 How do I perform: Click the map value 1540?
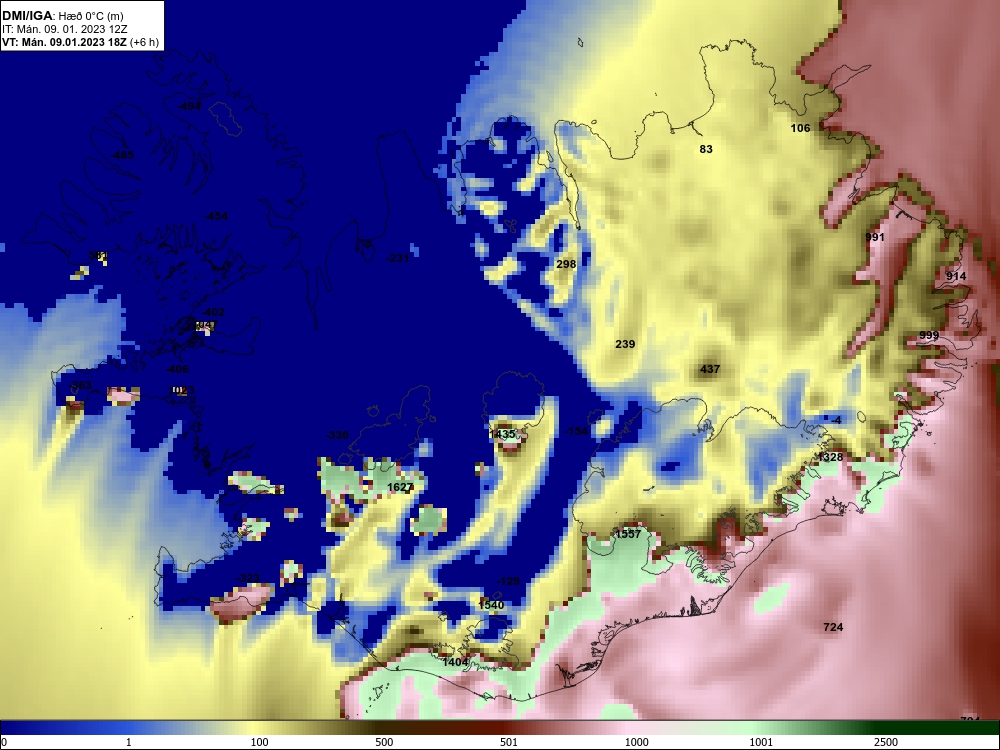click(491, 605)
